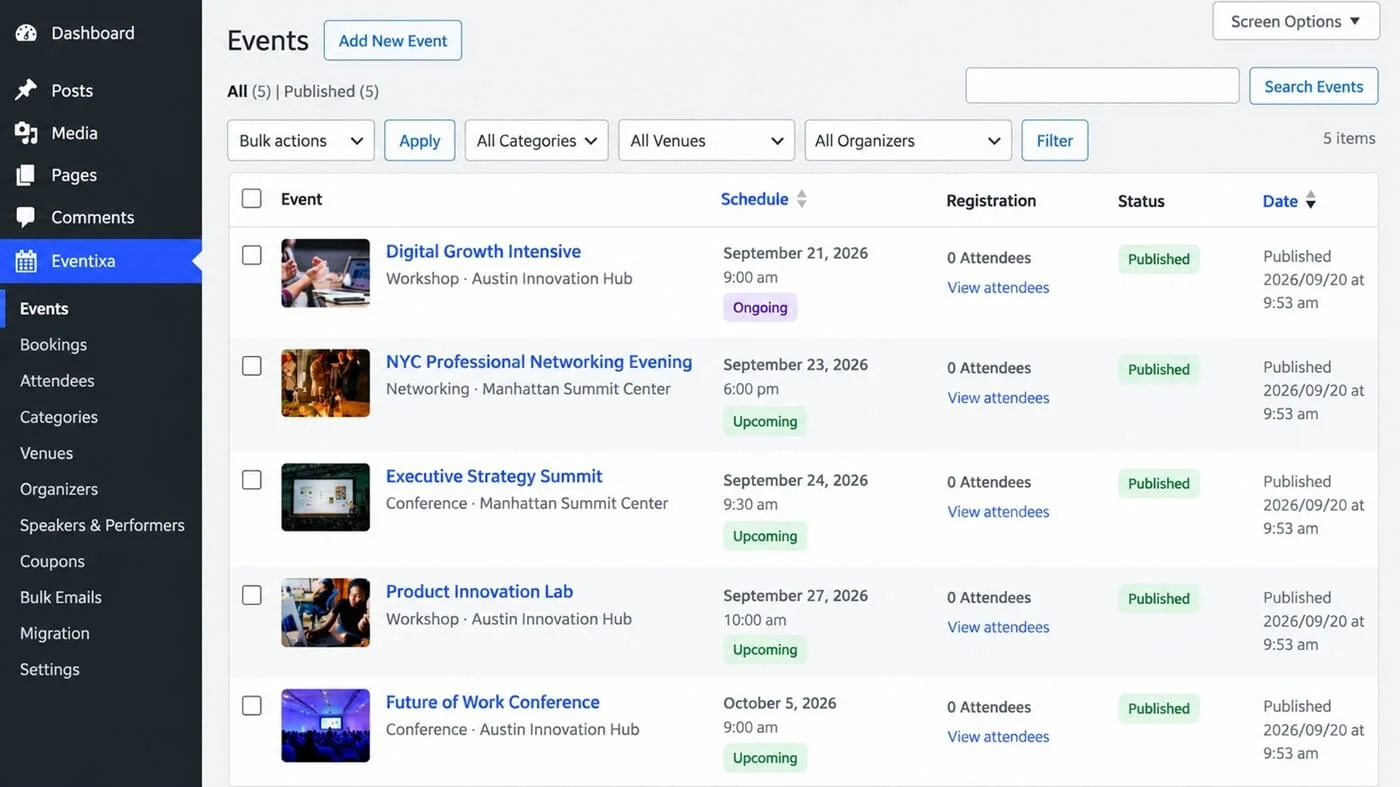Viewport: 1400px width, 787px height.
Task: Click the events search input field
Action: (1102, 86)
